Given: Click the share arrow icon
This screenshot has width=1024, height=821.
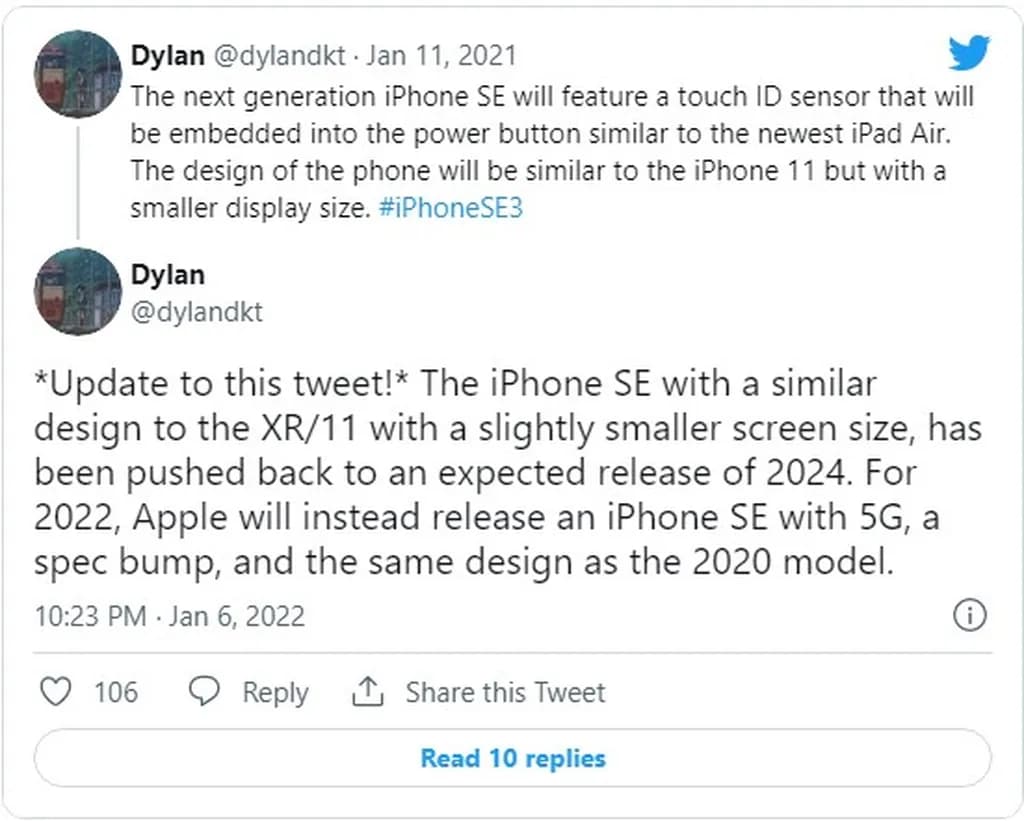Looking at the screenshot, I should click(x=368, y=692).
